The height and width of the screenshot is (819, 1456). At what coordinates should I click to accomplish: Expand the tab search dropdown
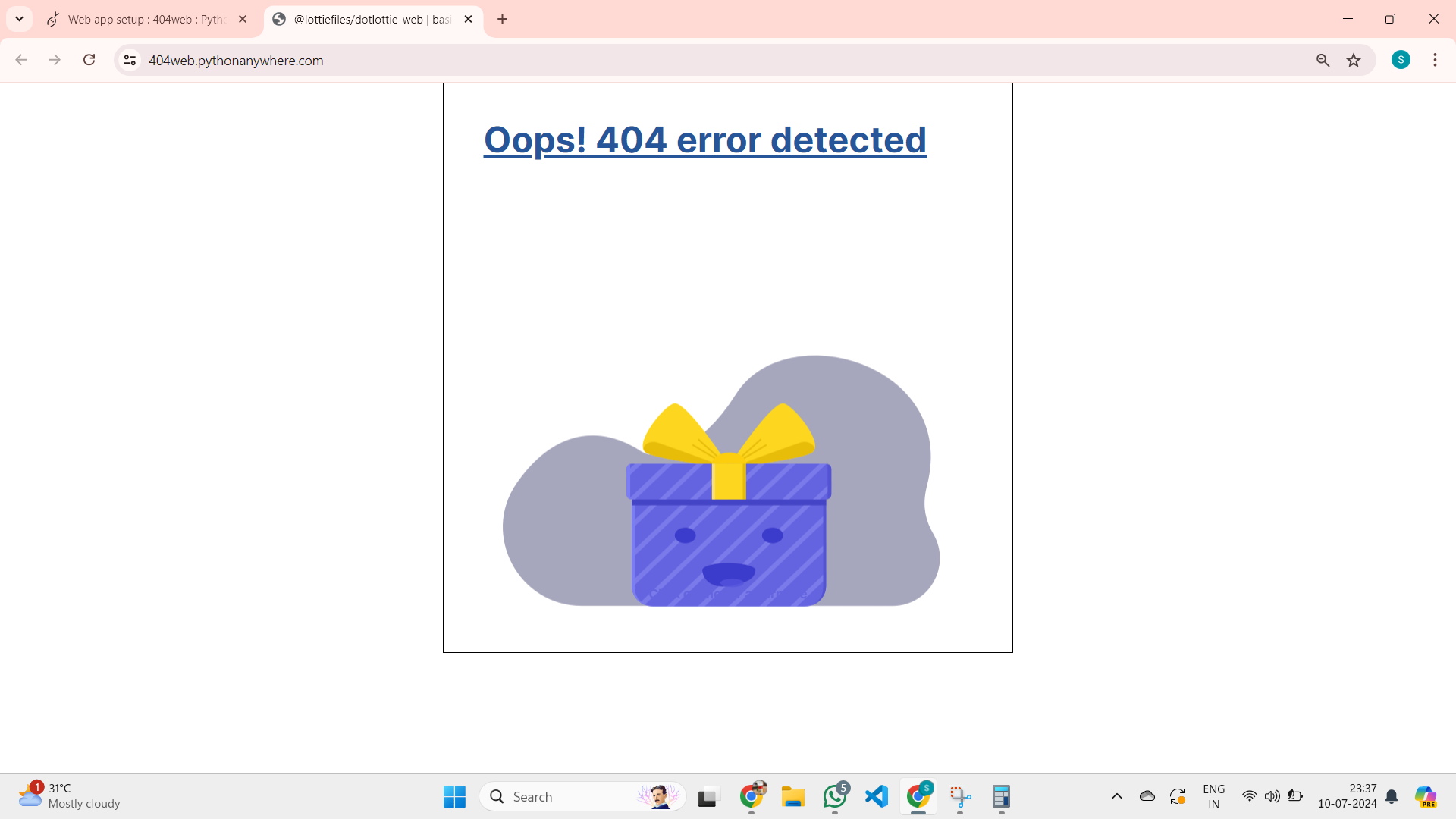pos(20,19)
